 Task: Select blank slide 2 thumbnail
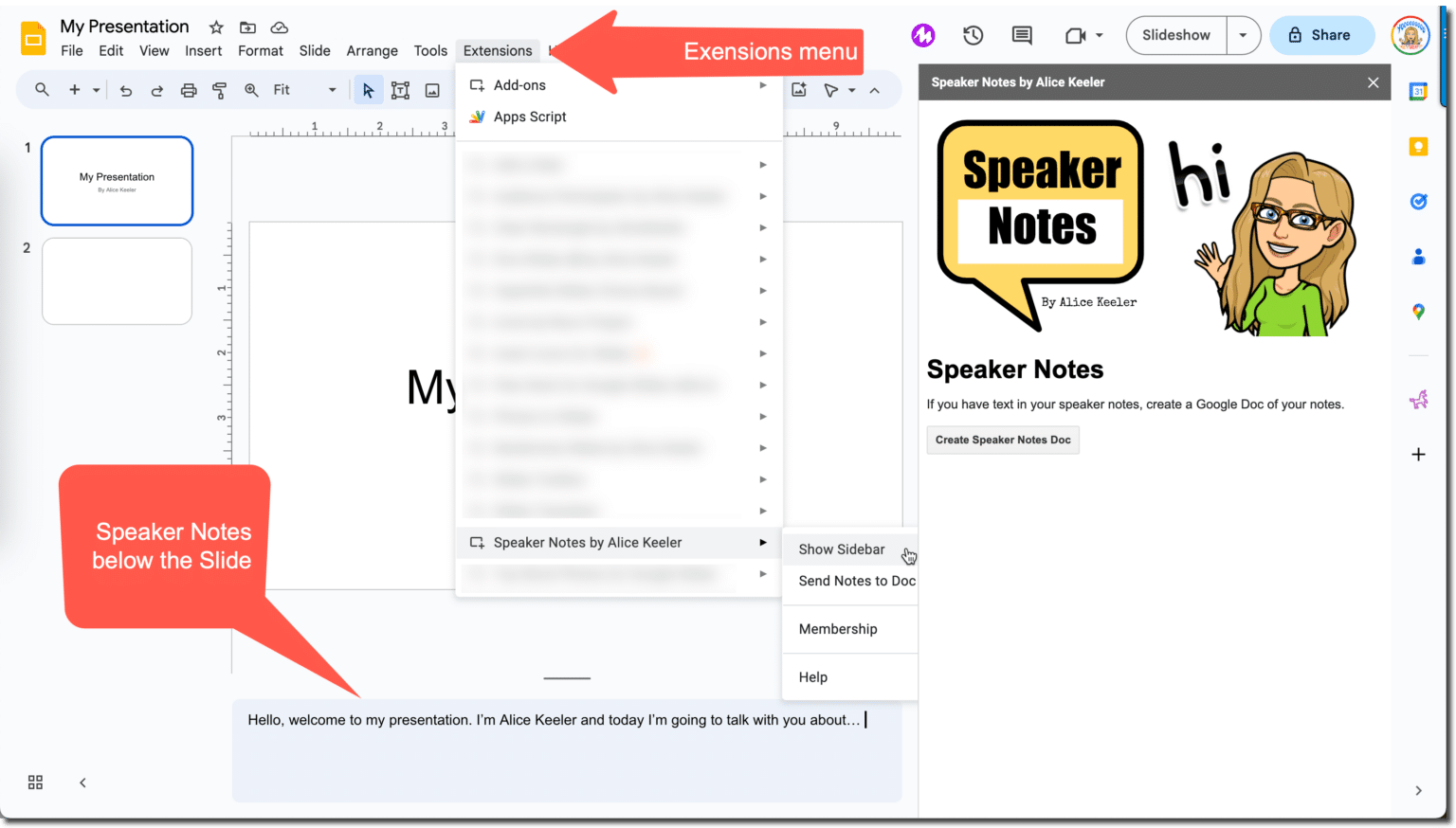pos(118,281)
